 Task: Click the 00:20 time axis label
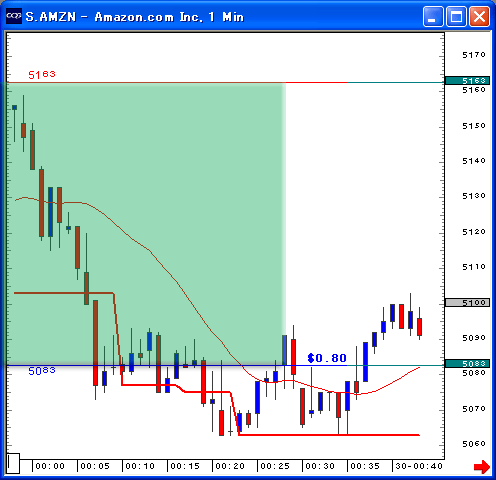pyautogui.click(x=230, y=466)
